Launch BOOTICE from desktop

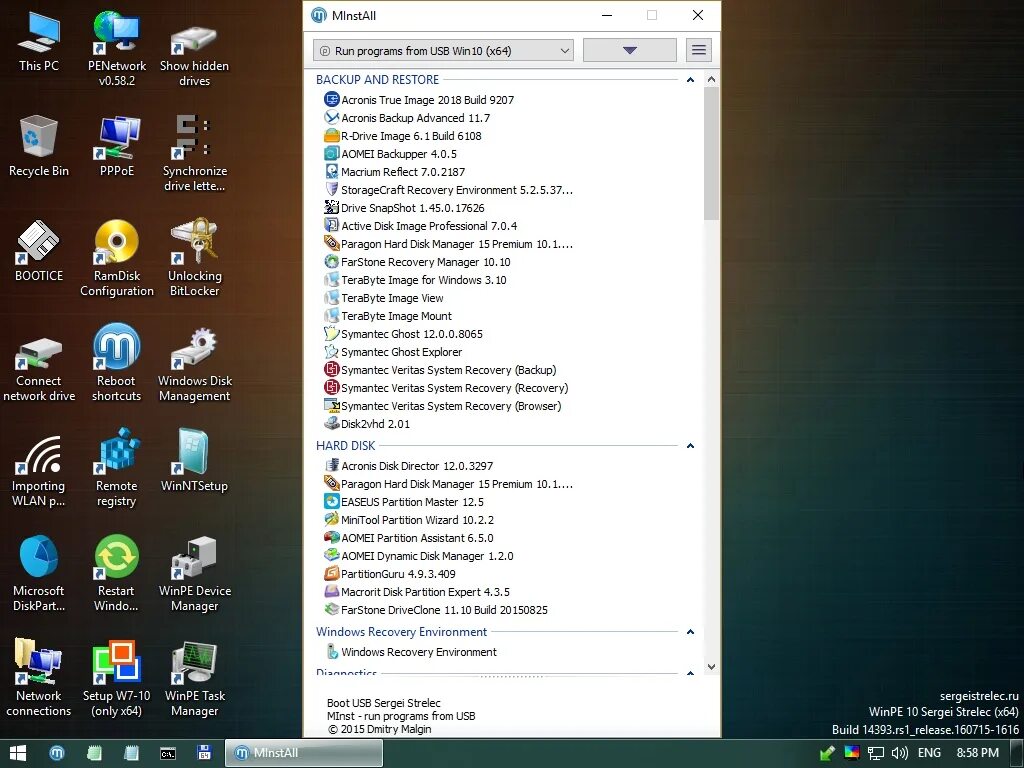point(39,251)
